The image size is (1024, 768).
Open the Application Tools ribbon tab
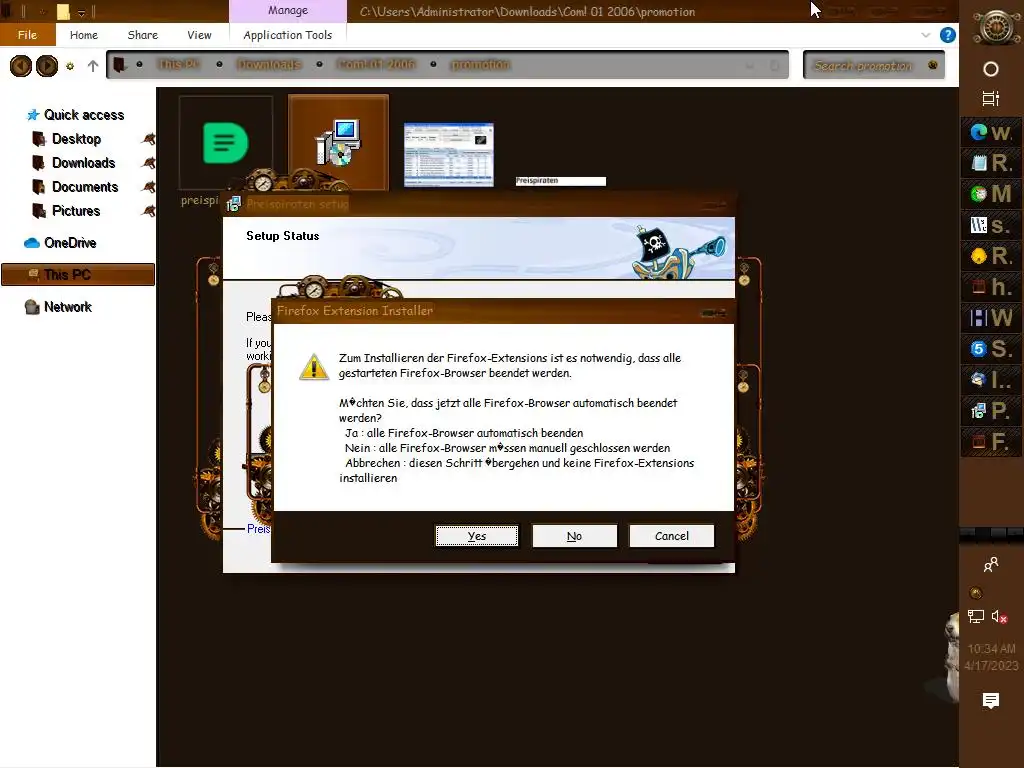(x=287, y=35)
